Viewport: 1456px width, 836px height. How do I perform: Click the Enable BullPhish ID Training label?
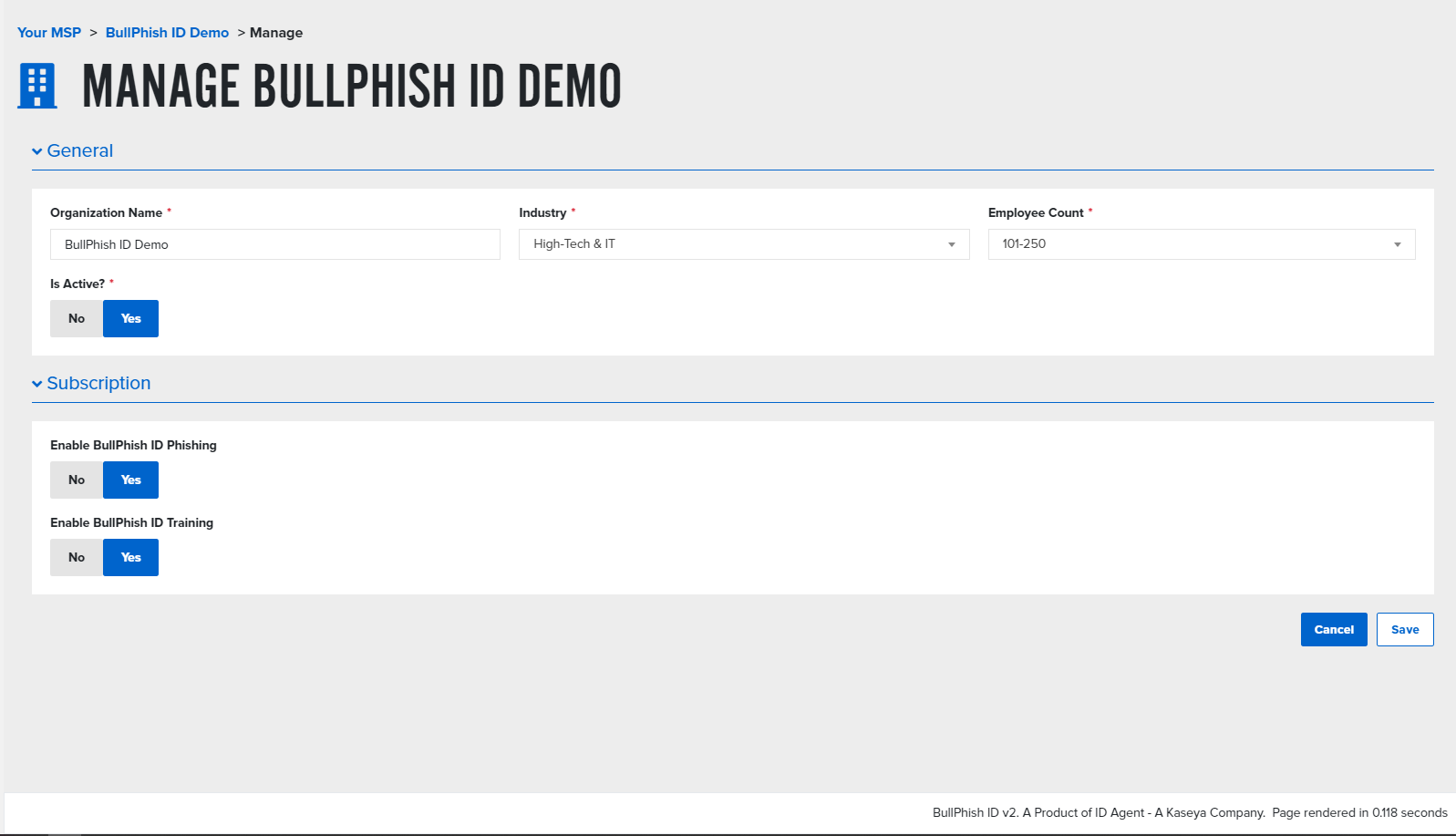coord(131,522)
